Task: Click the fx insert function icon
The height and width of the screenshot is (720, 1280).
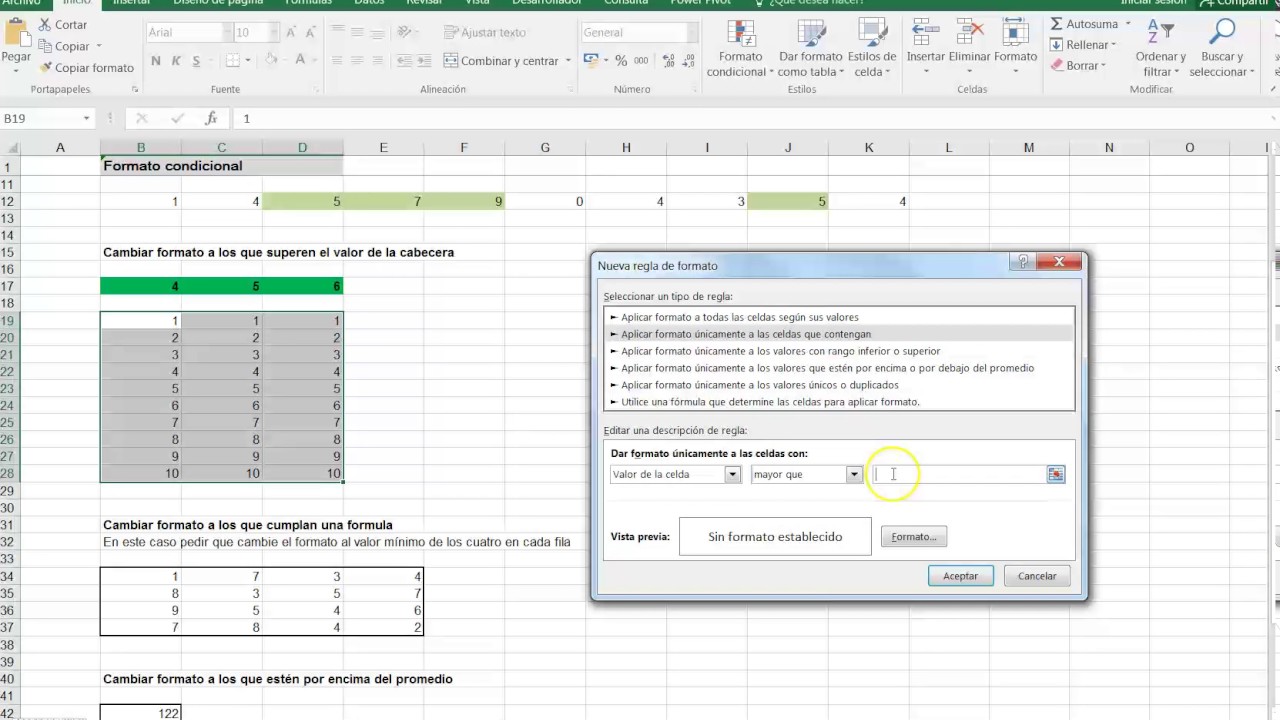Action: 211,118
